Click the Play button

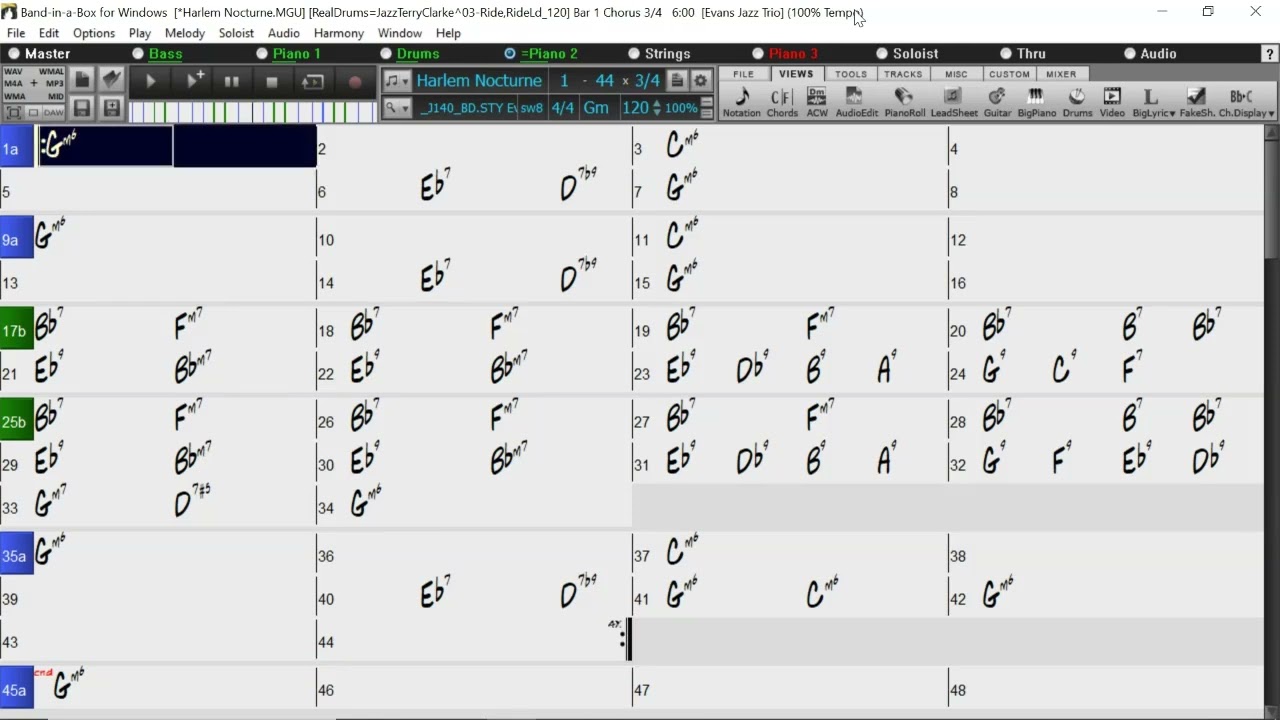coord(151,82)
